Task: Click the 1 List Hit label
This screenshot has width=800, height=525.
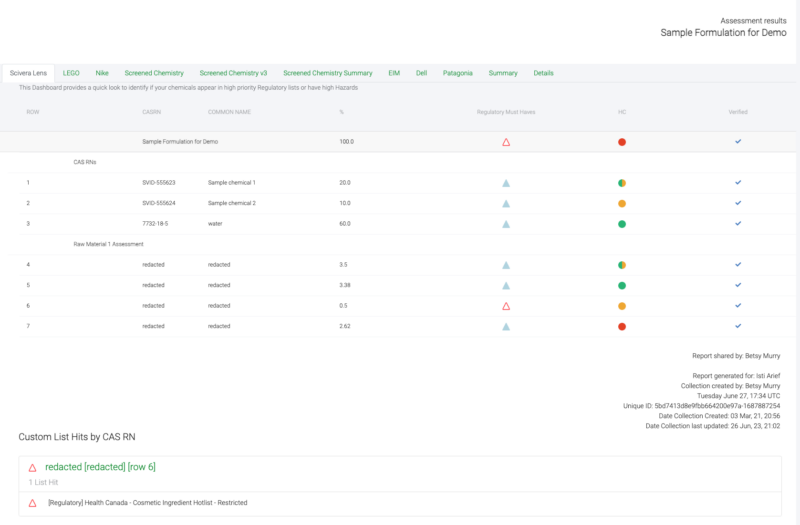Action: (43, 482)
